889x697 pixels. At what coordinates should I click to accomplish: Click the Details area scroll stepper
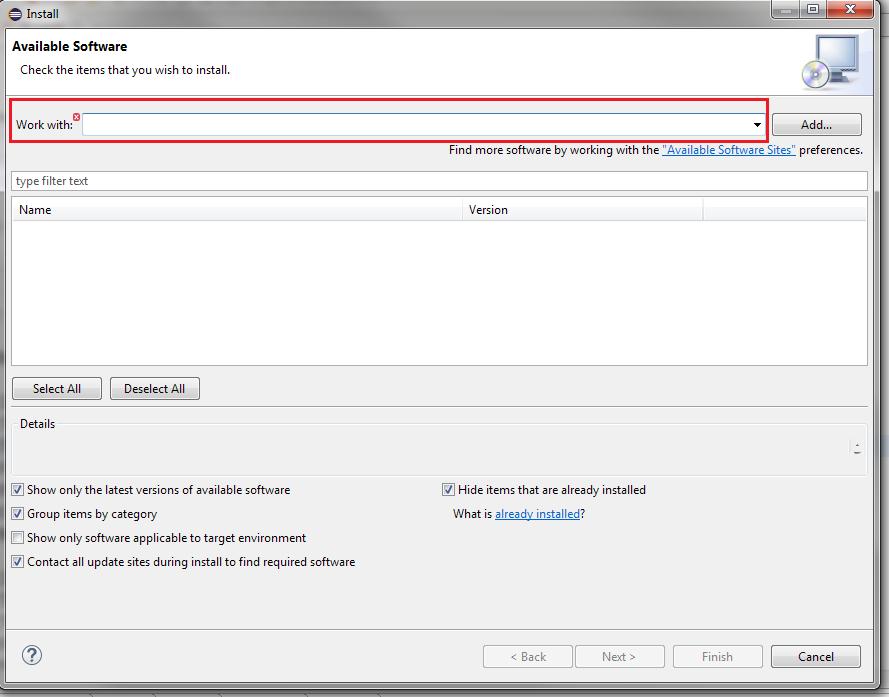pos(857,448)
